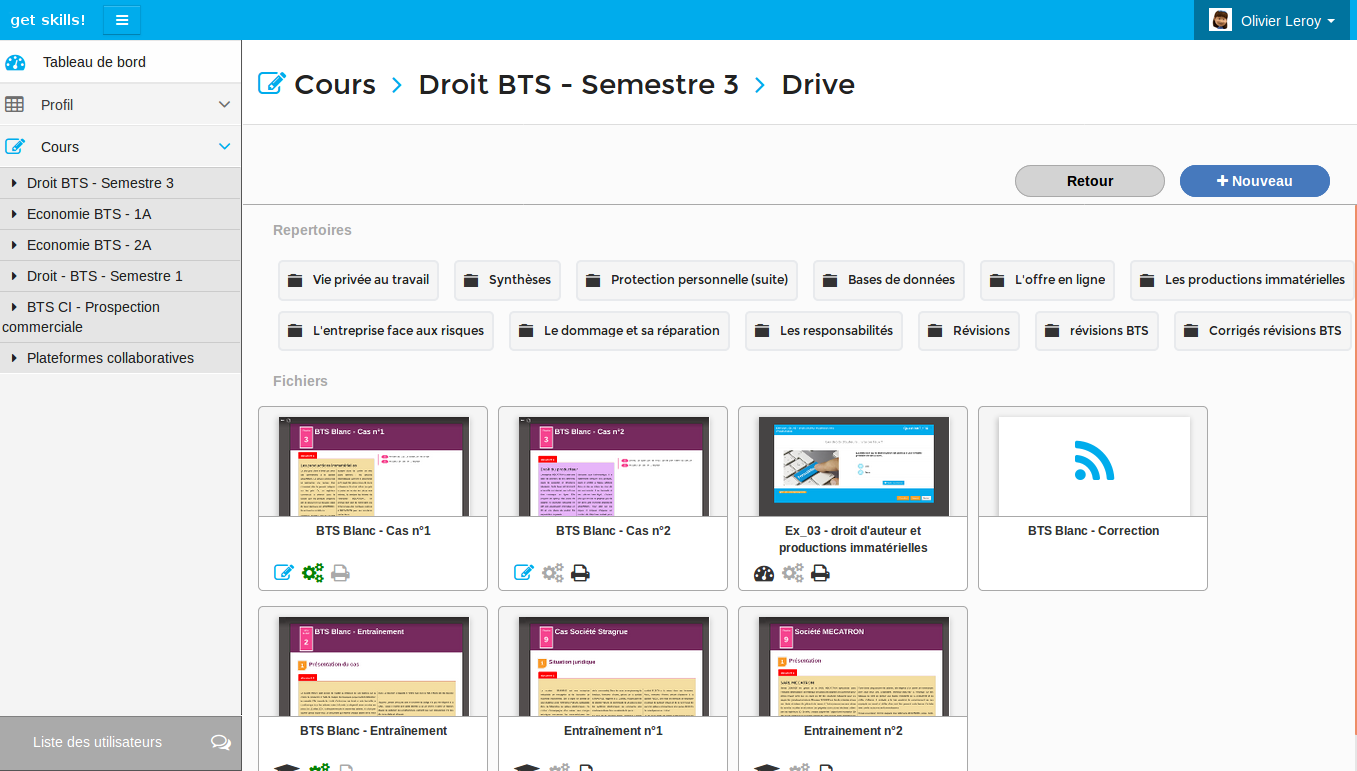Click the Retour button
1357x771 pixels.
click(1089, 181)
